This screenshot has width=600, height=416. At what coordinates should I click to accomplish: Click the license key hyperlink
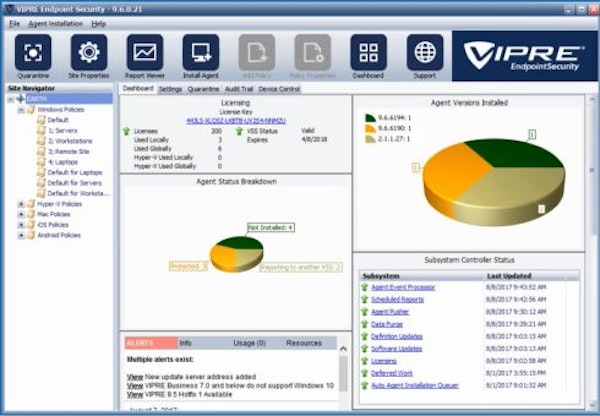[236, 121]
